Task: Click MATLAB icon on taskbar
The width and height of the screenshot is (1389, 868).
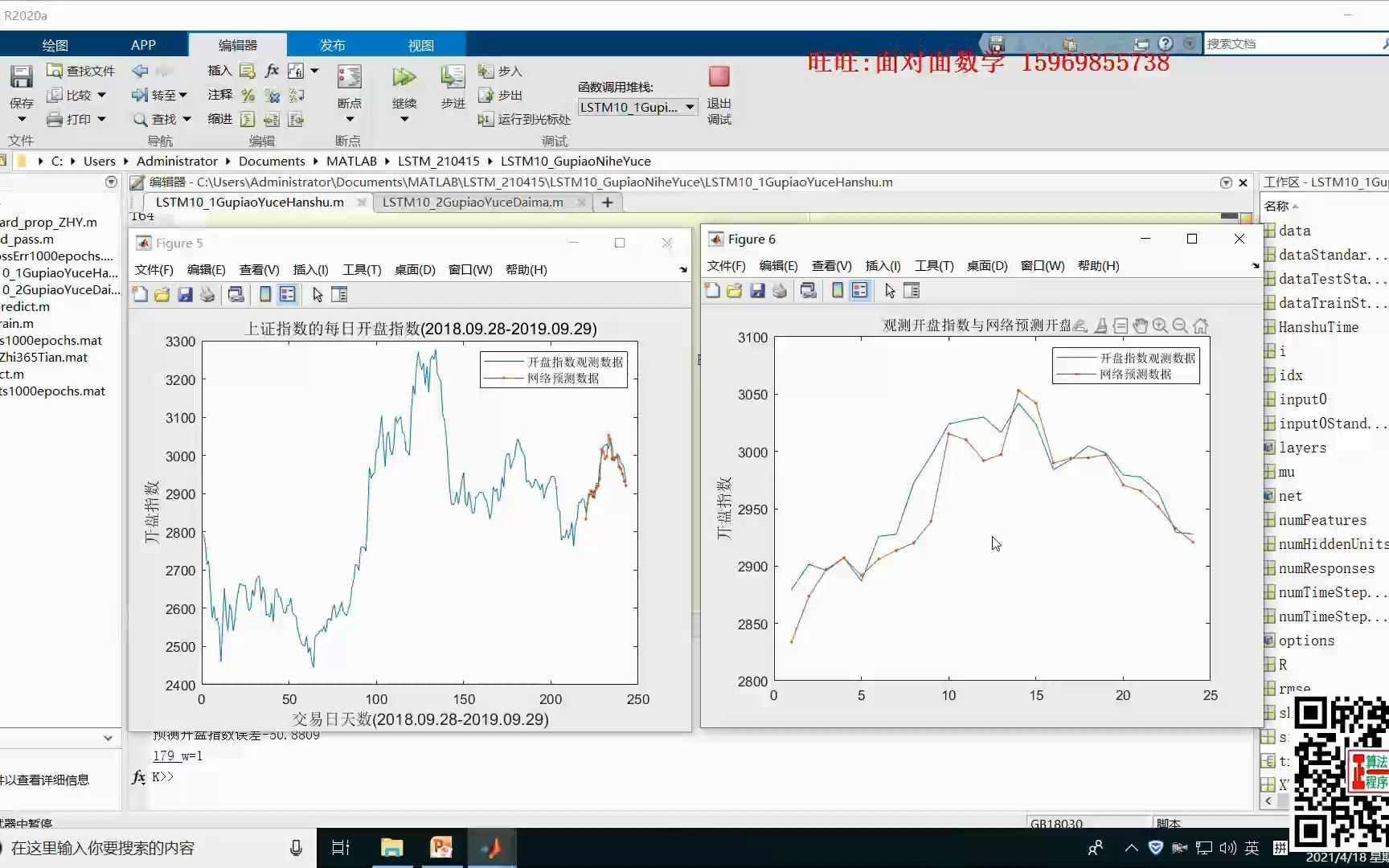Action: (491, 848)
